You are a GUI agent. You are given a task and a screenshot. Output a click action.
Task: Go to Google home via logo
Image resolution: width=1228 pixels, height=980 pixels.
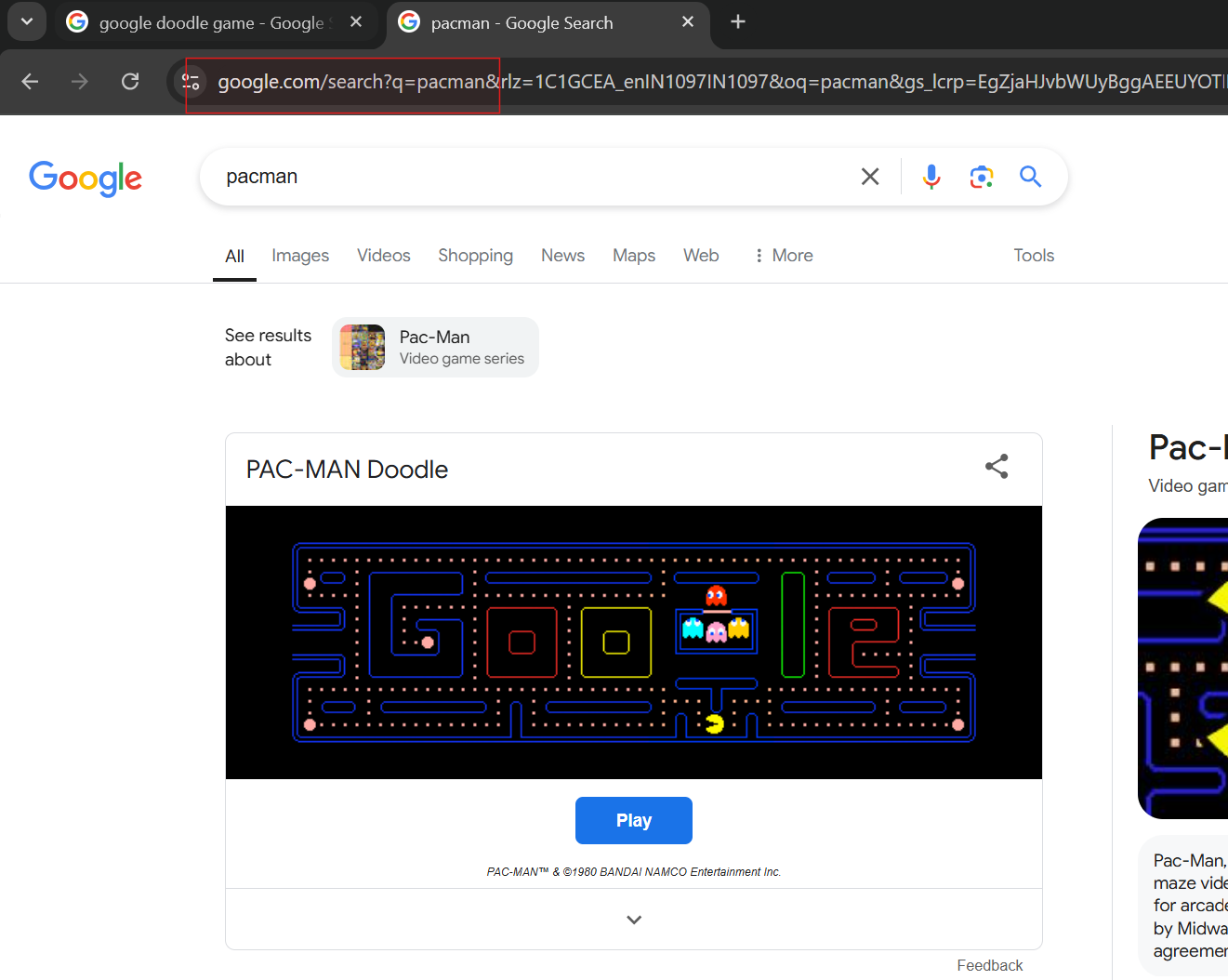tap(86, 178)
